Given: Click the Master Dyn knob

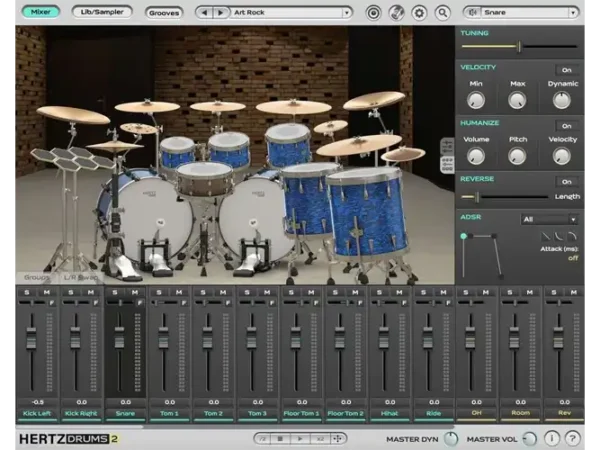Looking at the screenshot, I should tap(451, 439).
